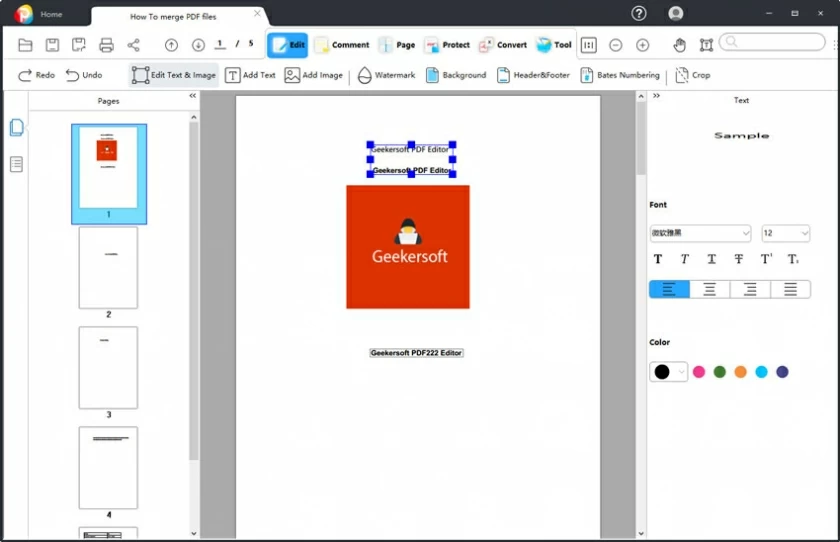Pick the green color swatch

click(x=719, y=372)
